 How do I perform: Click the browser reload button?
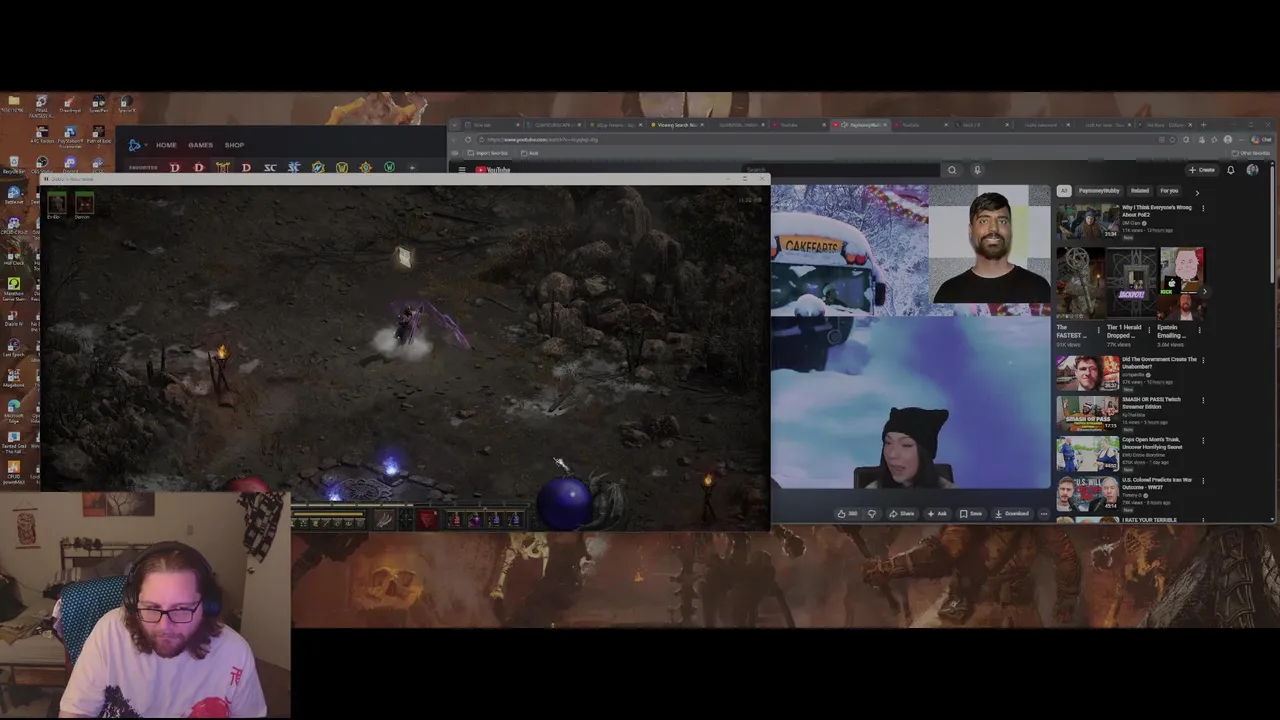point(467,139)
